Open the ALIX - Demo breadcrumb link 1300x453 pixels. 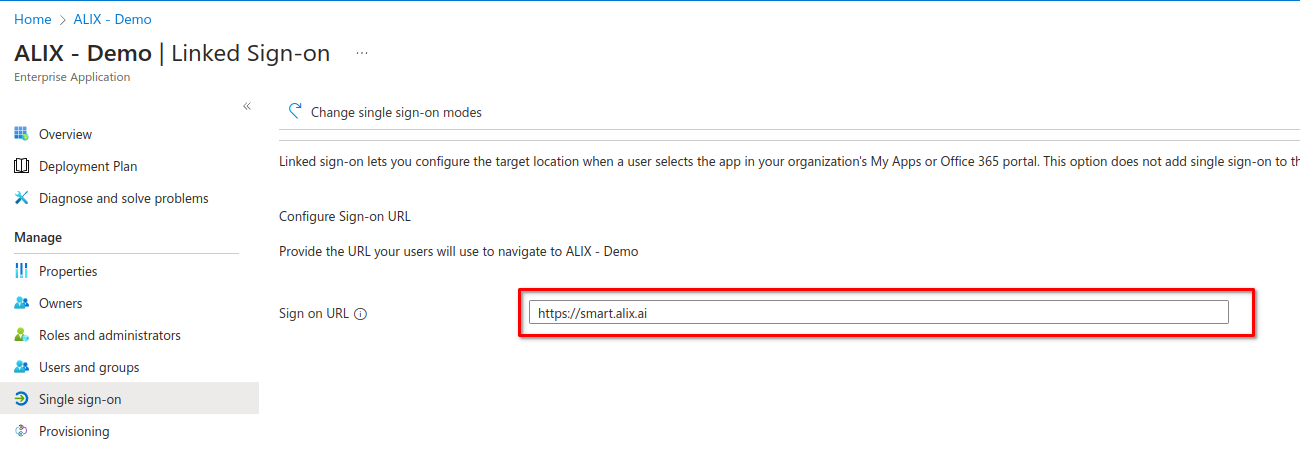click(x=112, y=19)
